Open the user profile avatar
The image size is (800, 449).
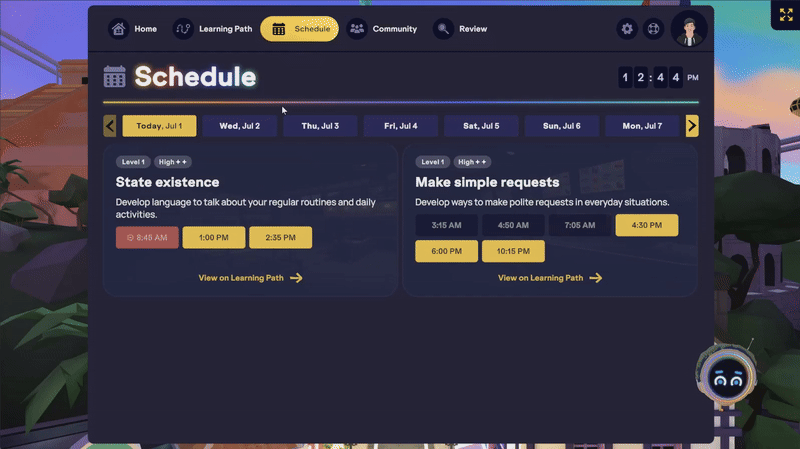pyautogui.click(x=688, y=29)
